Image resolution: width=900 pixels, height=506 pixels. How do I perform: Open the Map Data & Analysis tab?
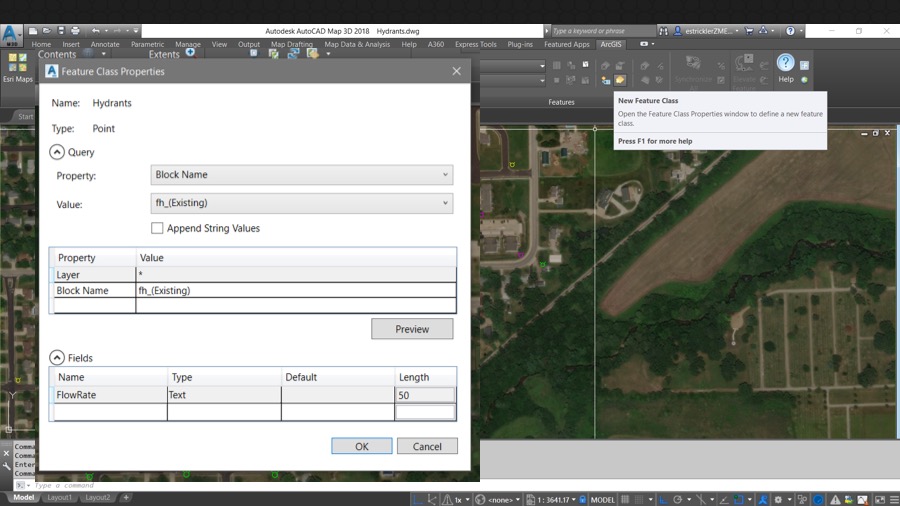(x=357, y=44)
